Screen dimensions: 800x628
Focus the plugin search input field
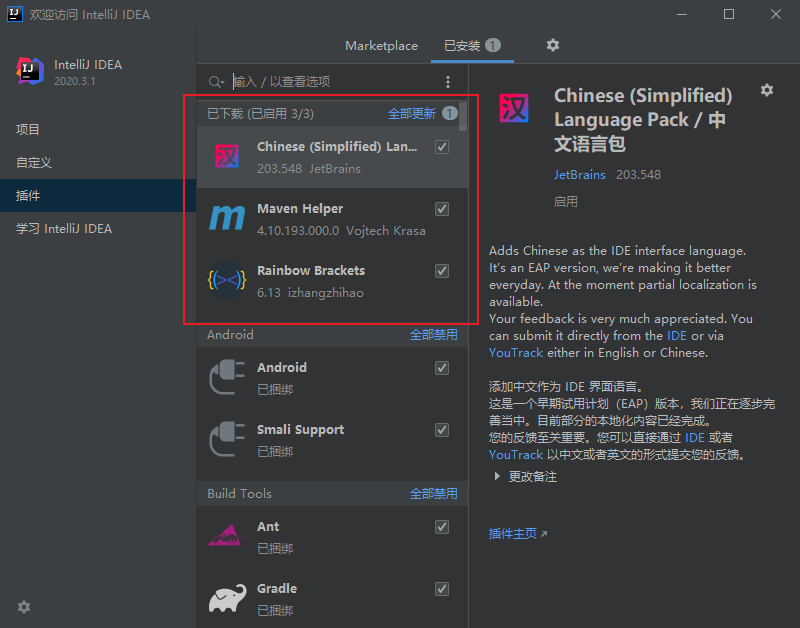coord(334,82)
